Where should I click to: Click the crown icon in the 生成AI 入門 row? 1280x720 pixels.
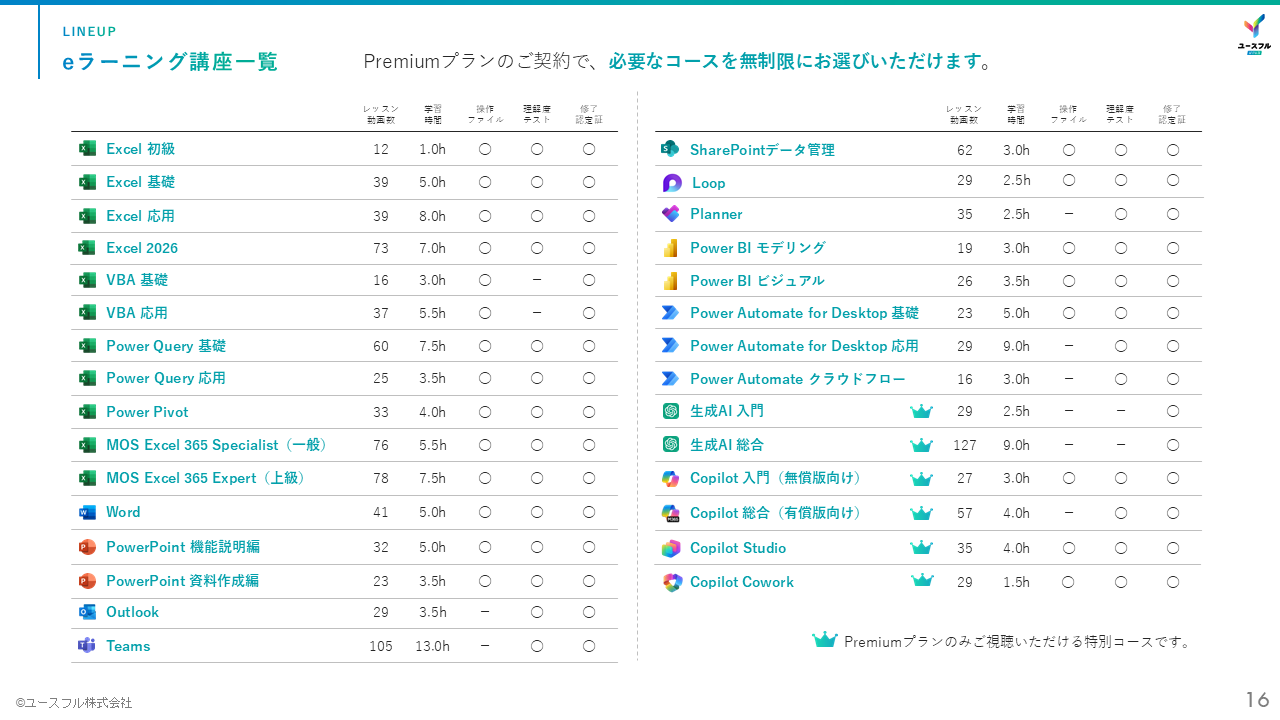click(x=921, y=411)
